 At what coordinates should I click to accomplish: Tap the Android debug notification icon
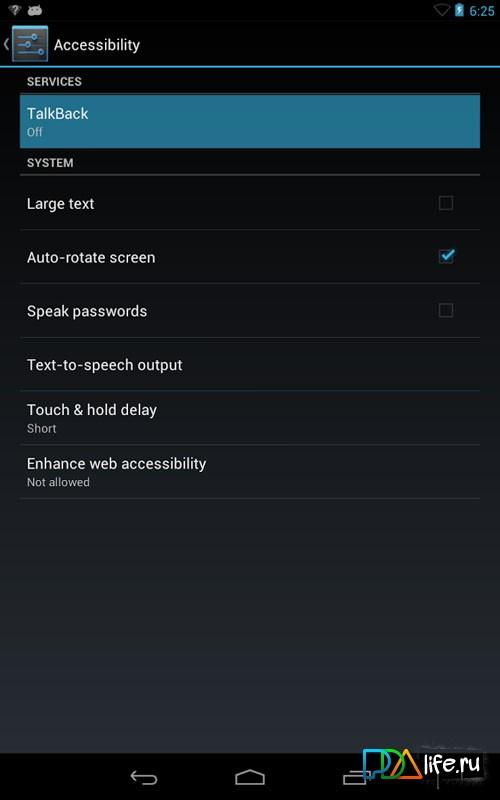tap(35, 10)
